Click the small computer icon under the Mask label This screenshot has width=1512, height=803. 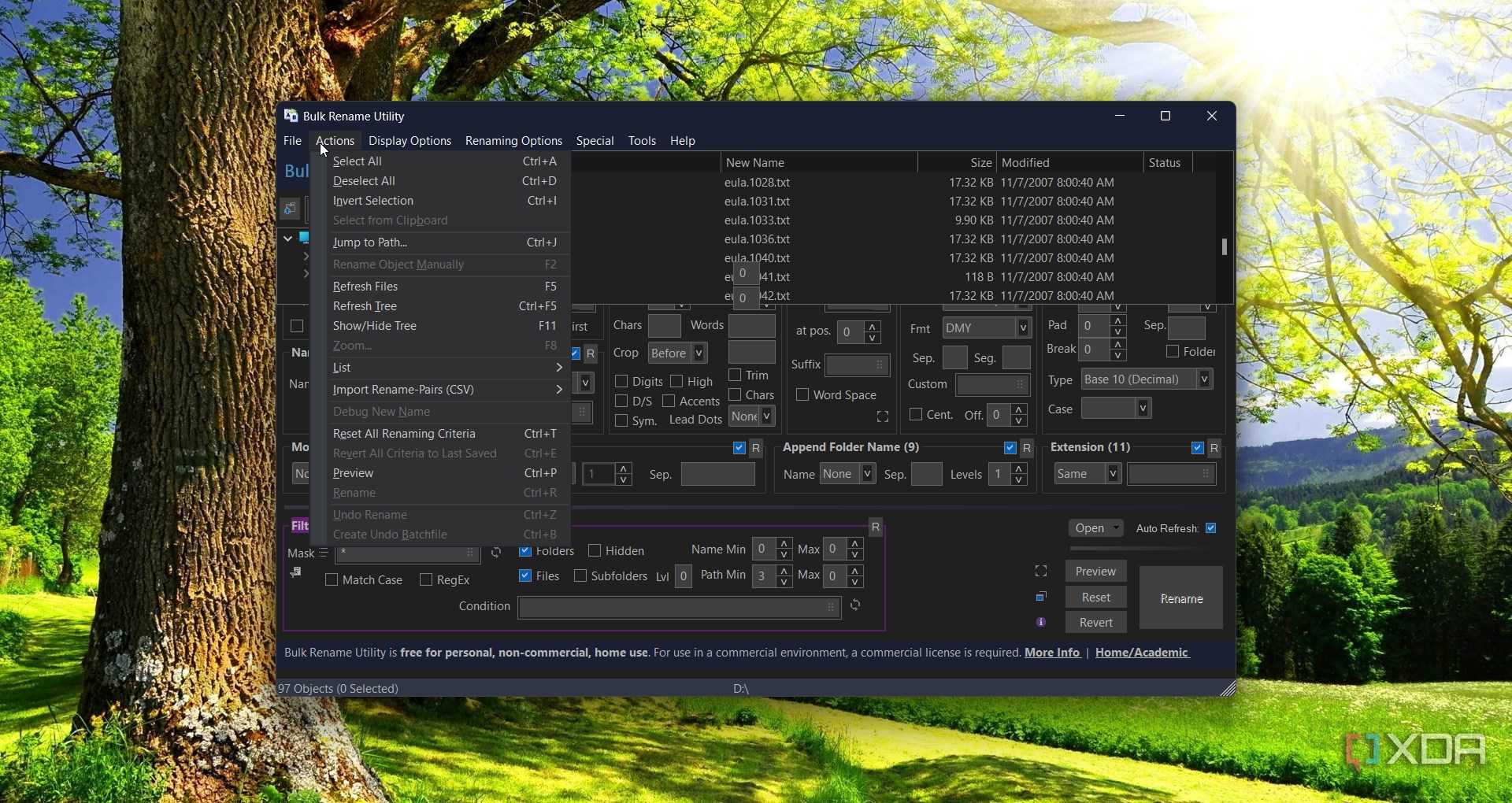tap(295, 572)
